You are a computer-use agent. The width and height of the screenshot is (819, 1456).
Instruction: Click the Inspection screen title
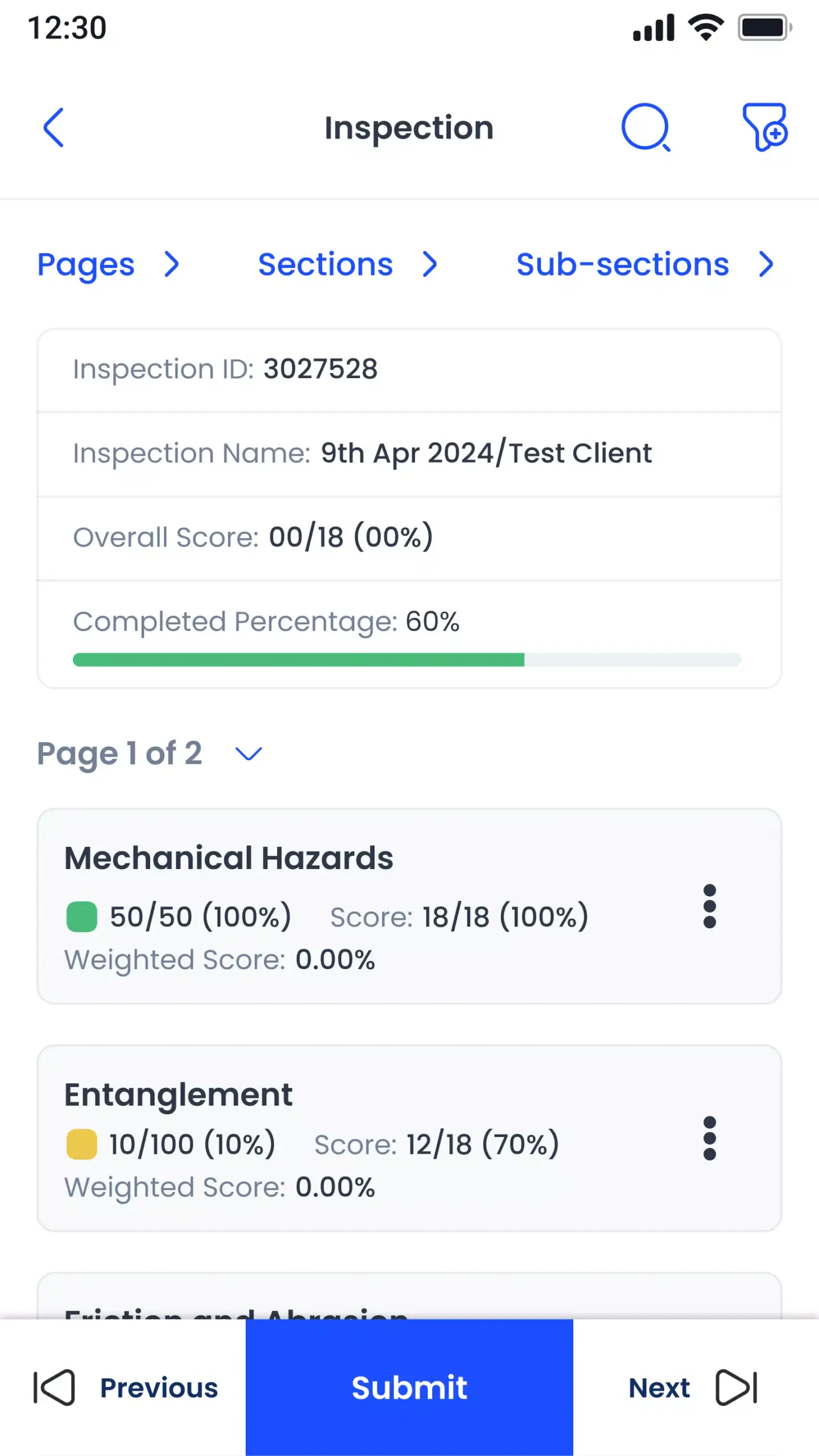click(x=409, y=129)
